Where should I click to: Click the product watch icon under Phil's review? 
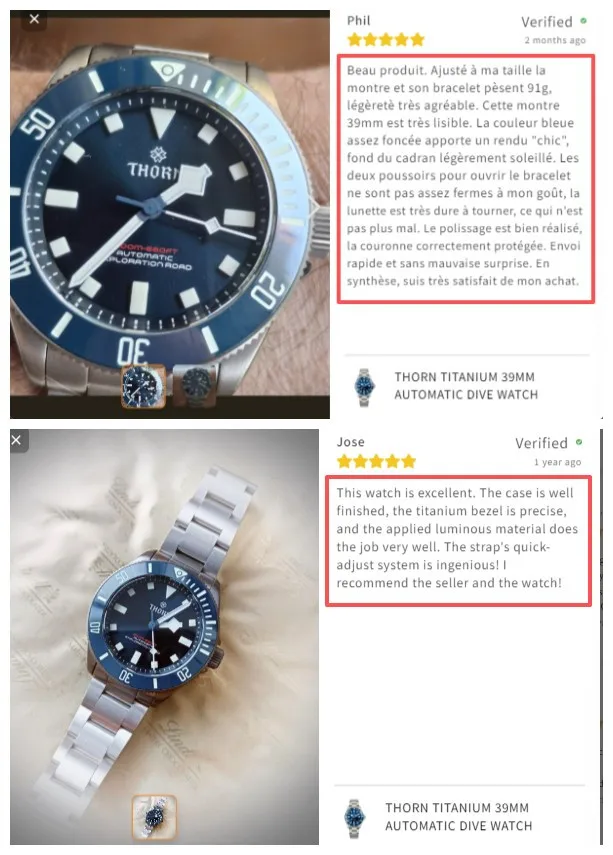(x=364, y=387)
